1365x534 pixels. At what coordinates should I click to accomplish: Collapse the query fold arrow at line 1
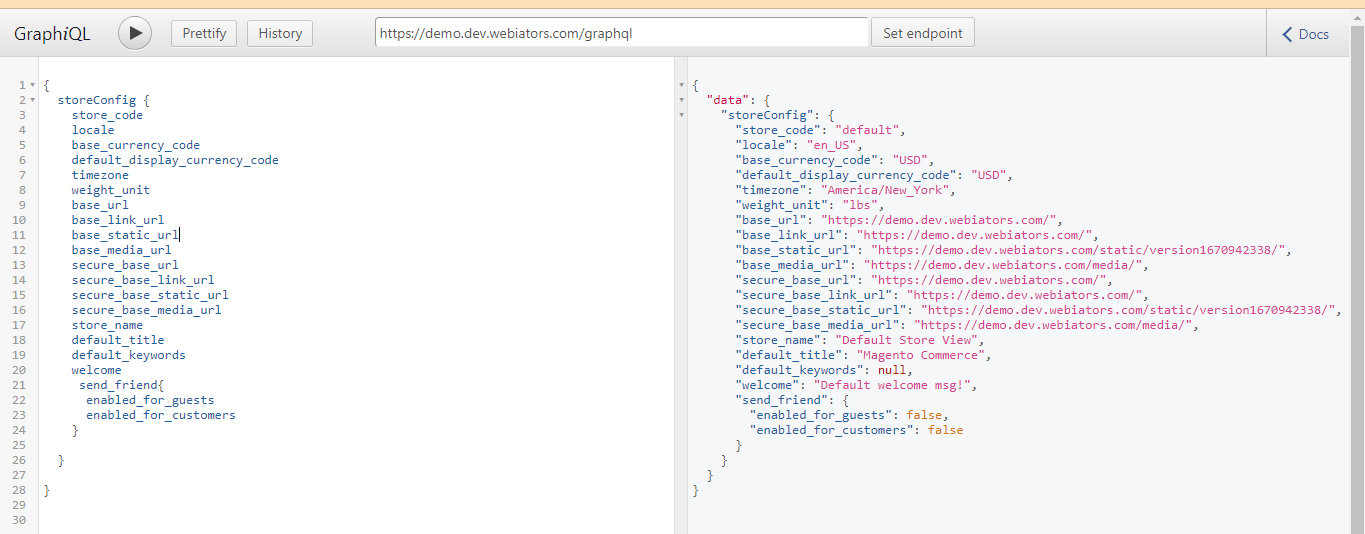point(33,85)
